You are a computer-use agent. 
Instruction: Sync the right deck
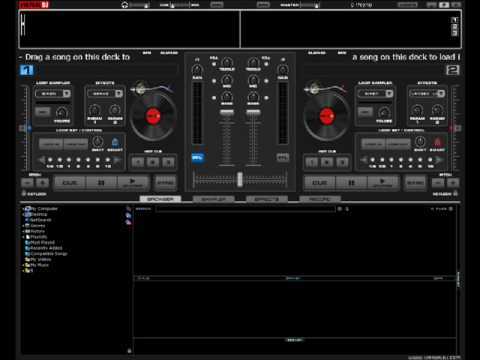point(415,183)
